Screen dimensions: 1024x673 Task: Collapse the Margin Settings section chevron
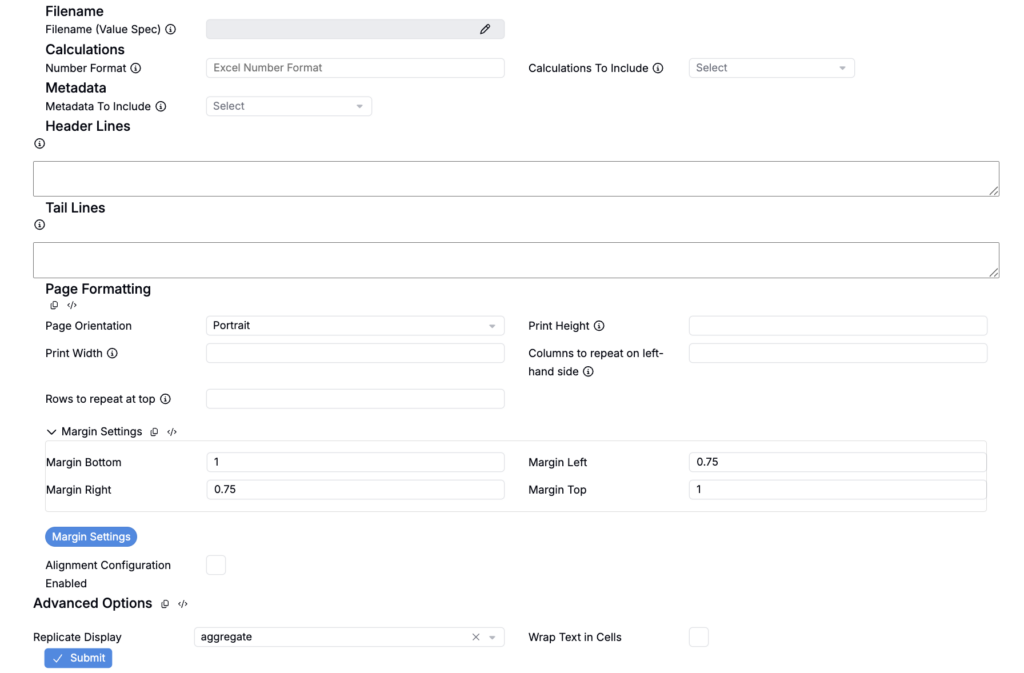click(51, 432)
